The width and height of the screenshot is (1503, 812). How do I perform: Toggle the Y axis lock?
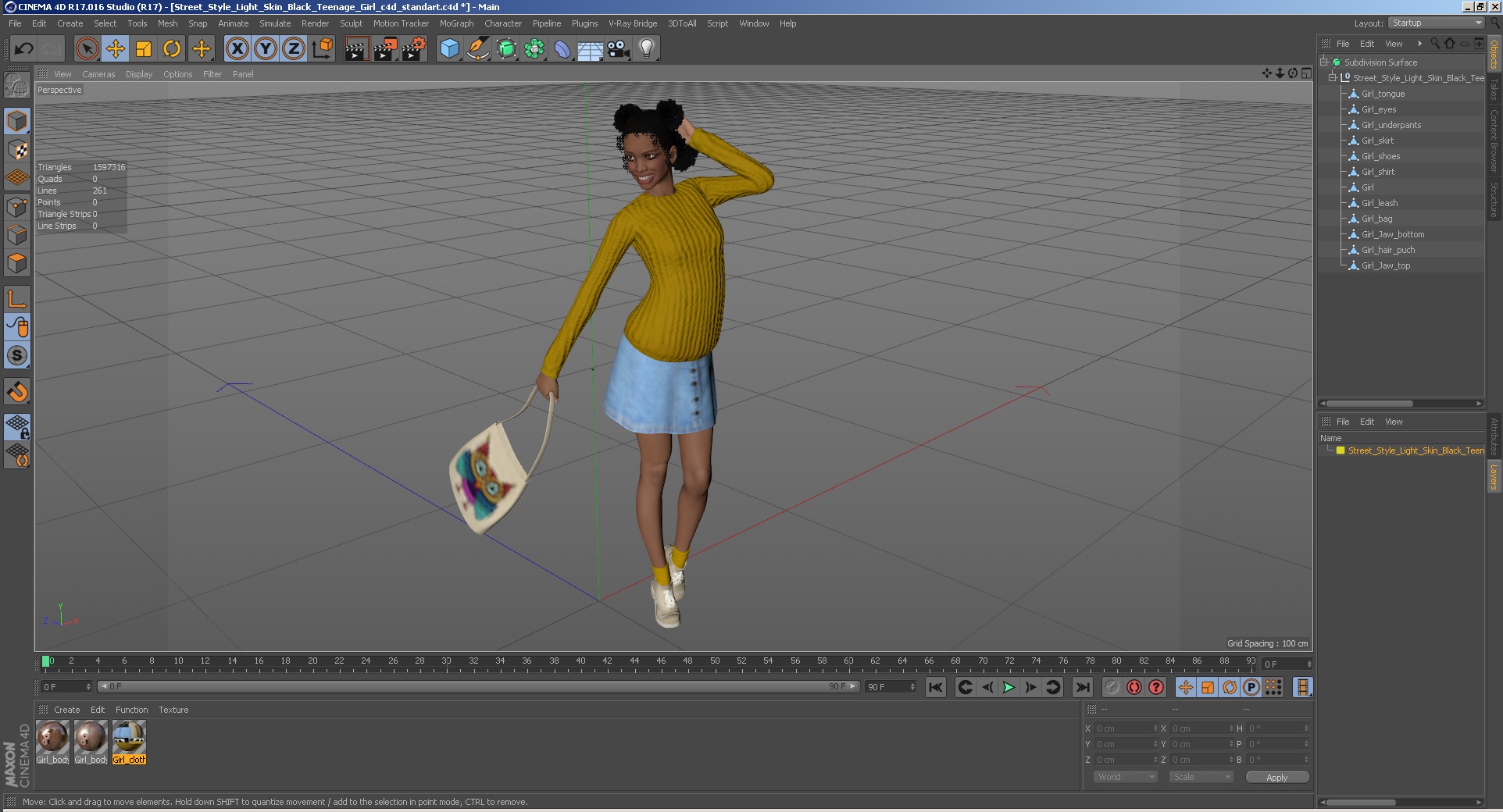pos(266,48)
